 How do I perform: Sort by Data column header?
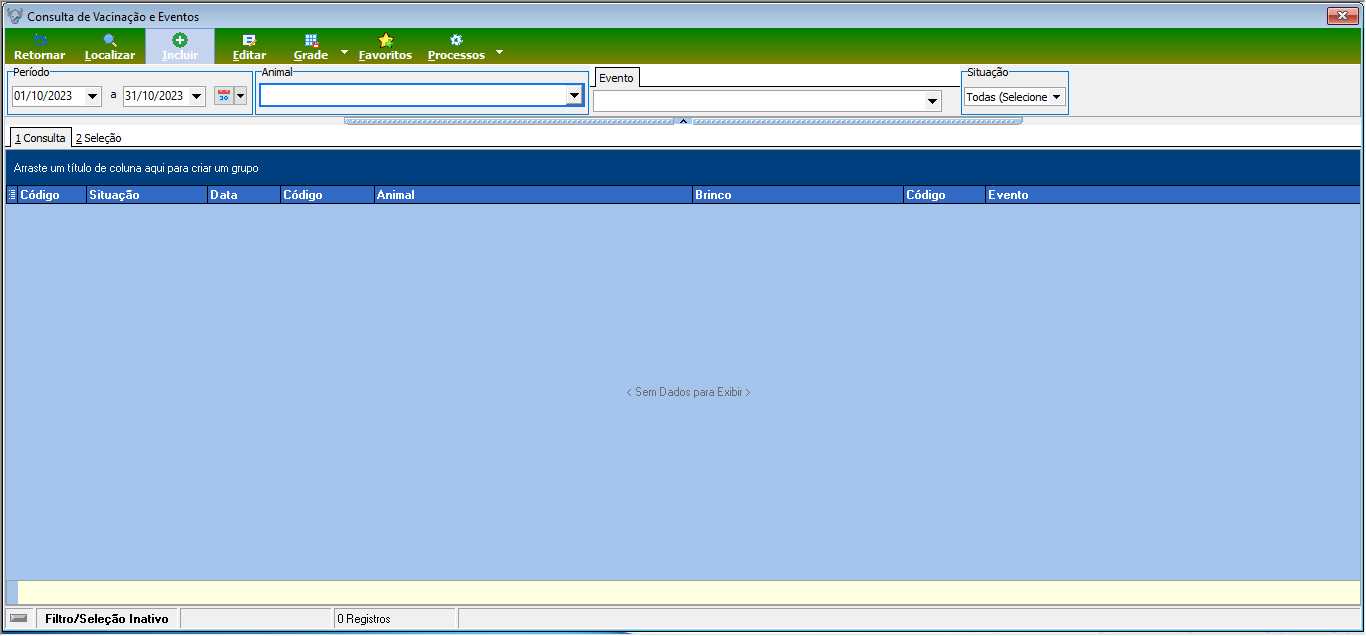click(x=243, y=195)
